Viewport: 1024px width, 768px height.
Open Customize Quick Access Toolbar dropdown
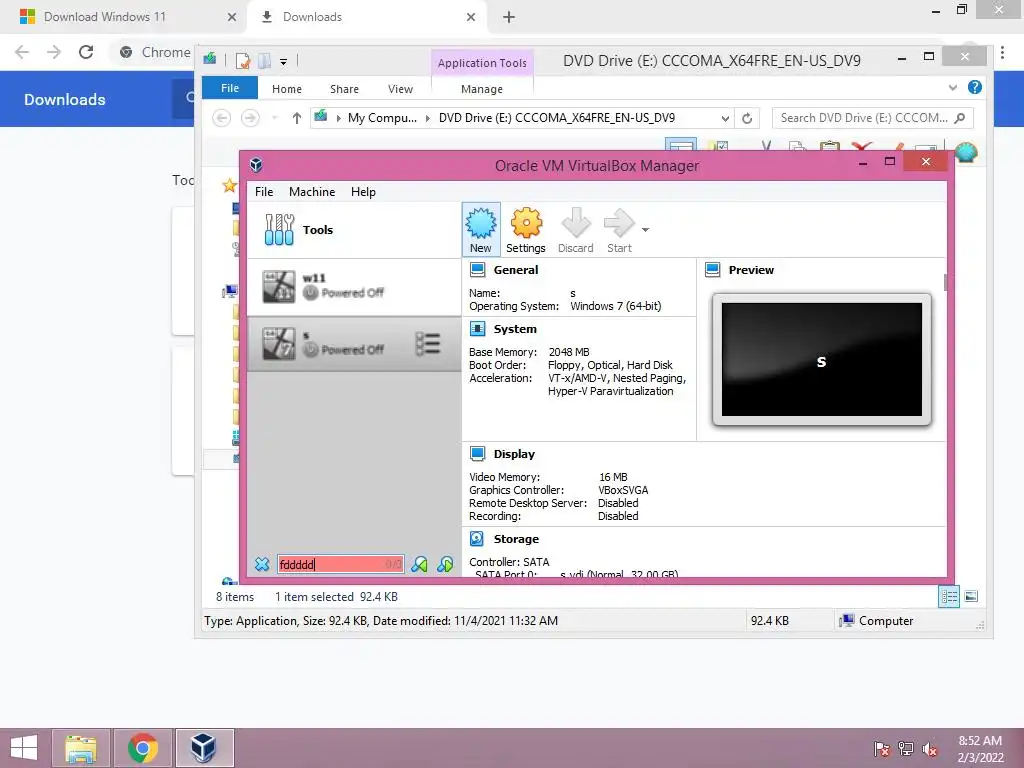coord(283,62)
